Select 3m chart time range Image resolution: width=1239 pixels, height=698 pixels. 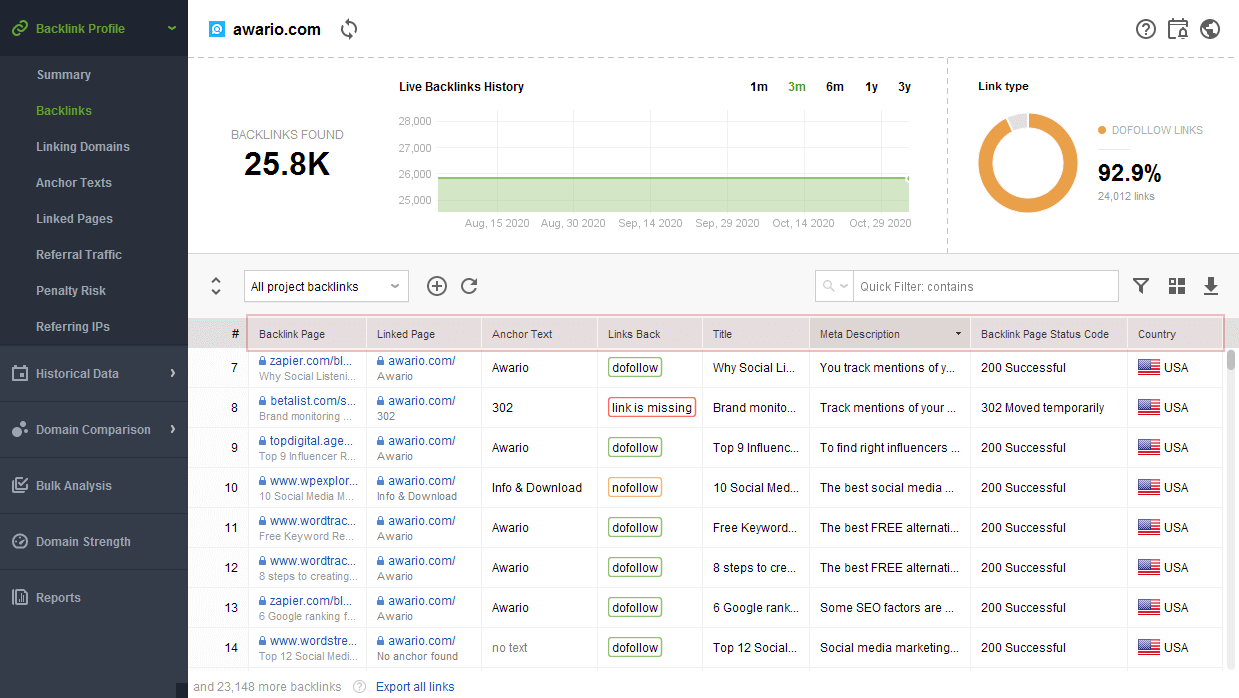tap(797, 87)
